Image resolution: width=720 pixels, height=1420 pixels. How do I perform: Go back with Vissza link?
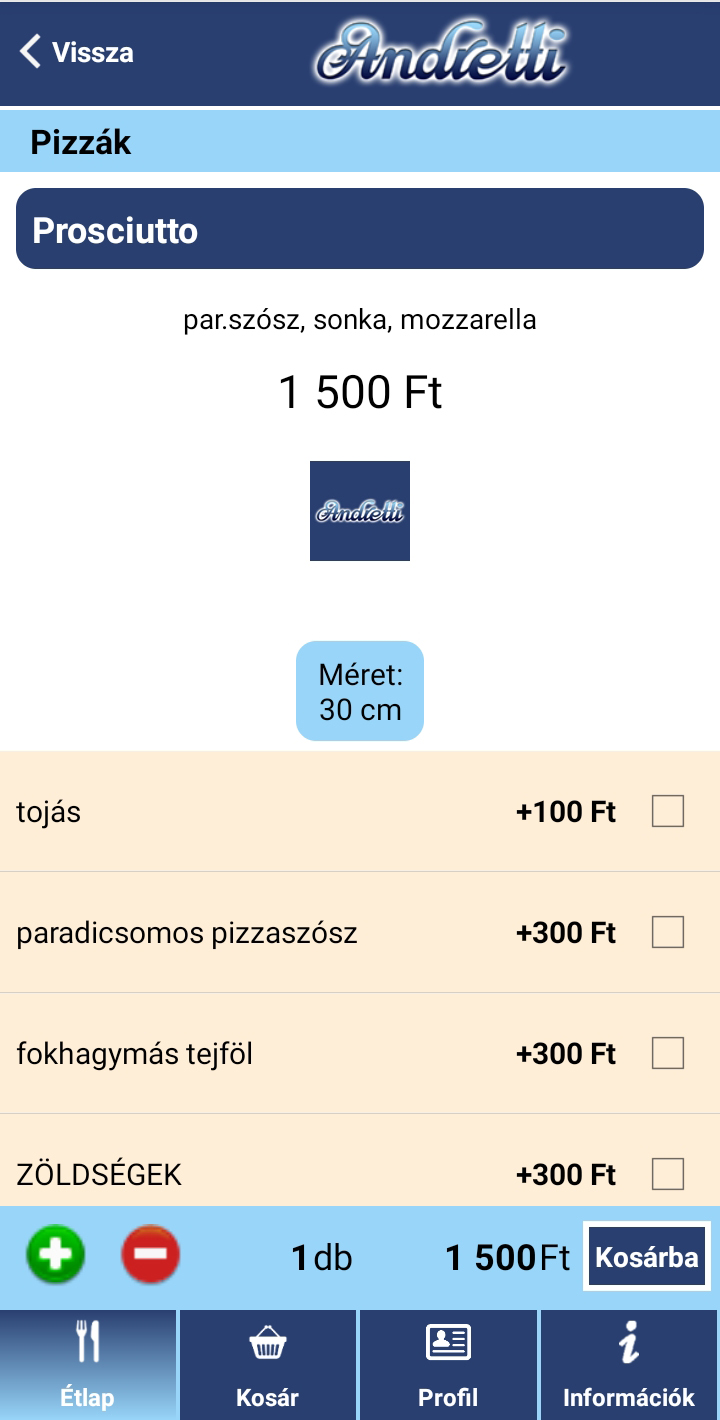92,52
